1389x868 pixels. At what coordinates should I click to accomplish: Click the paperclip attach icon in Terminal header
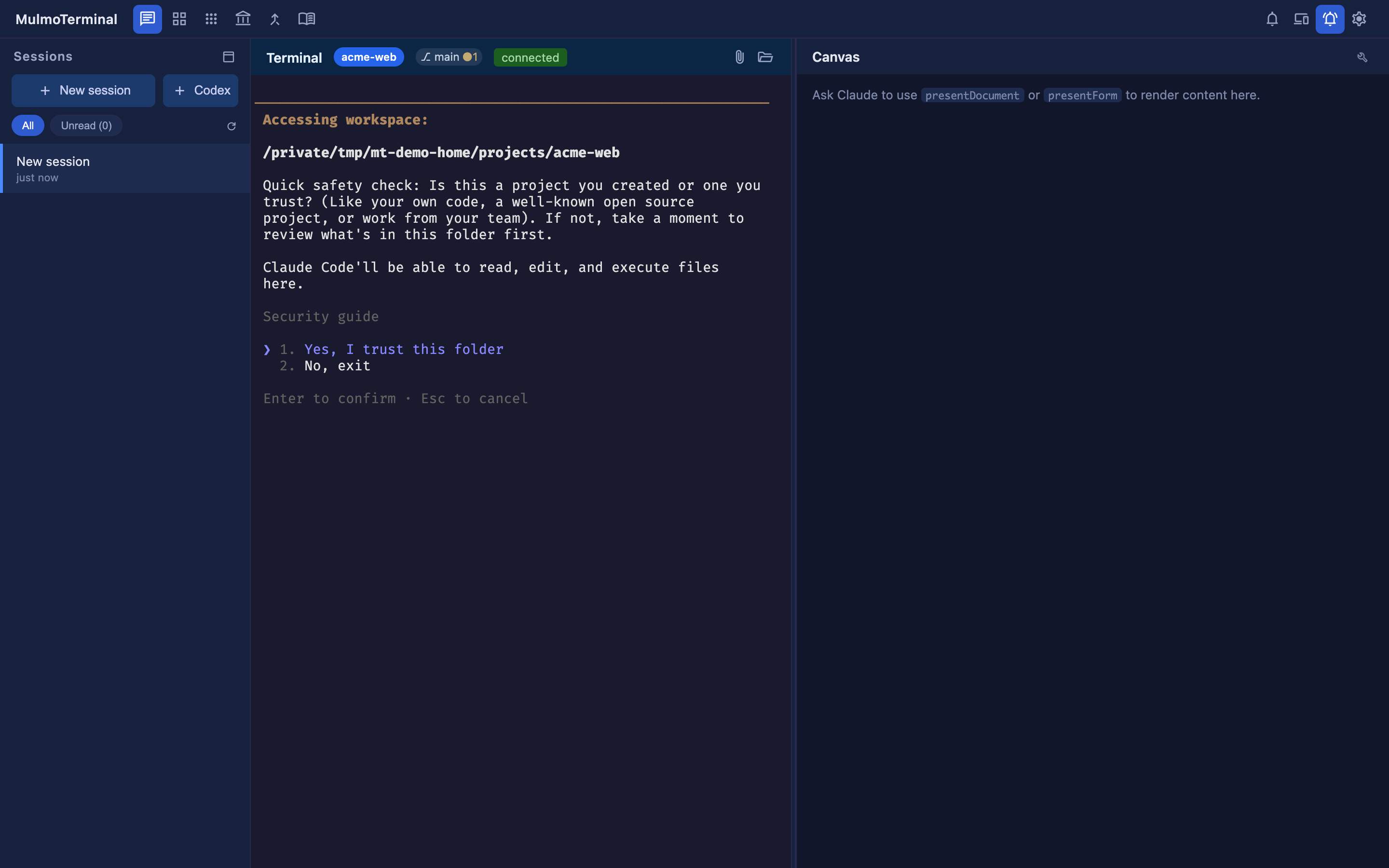(739, 57)
